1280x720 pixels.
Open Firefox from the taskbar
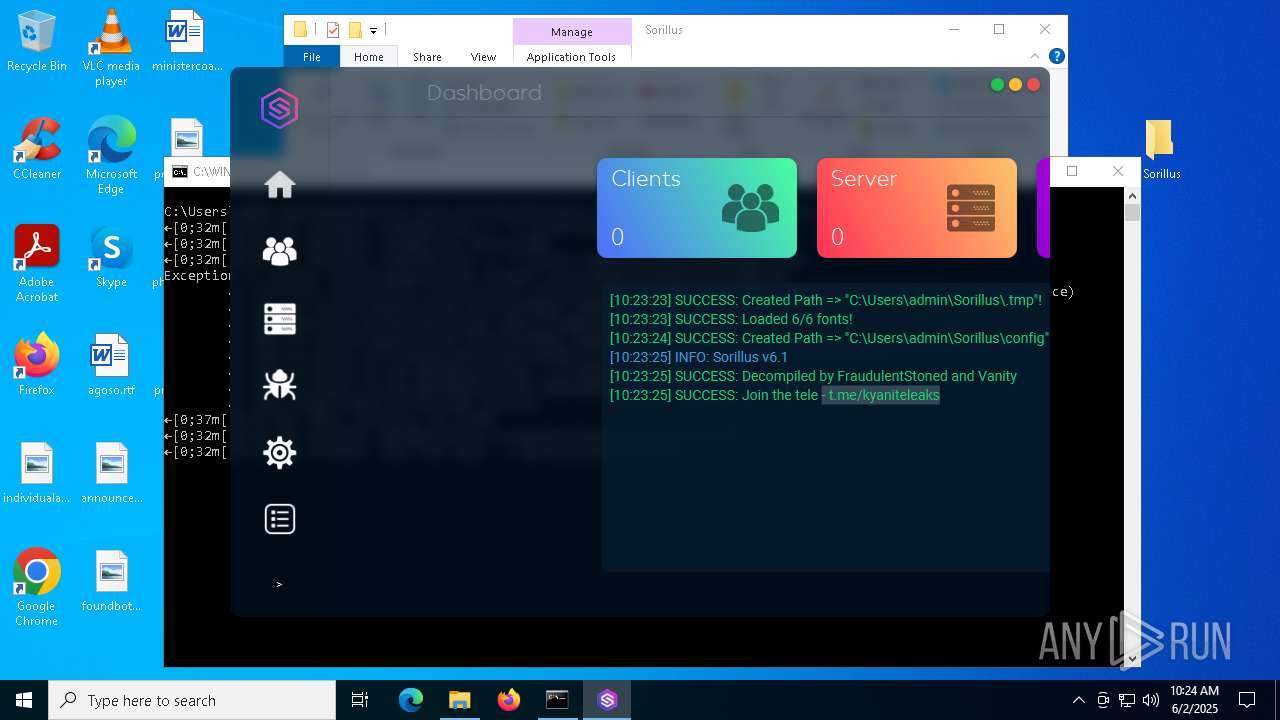[x=509, y=700]
